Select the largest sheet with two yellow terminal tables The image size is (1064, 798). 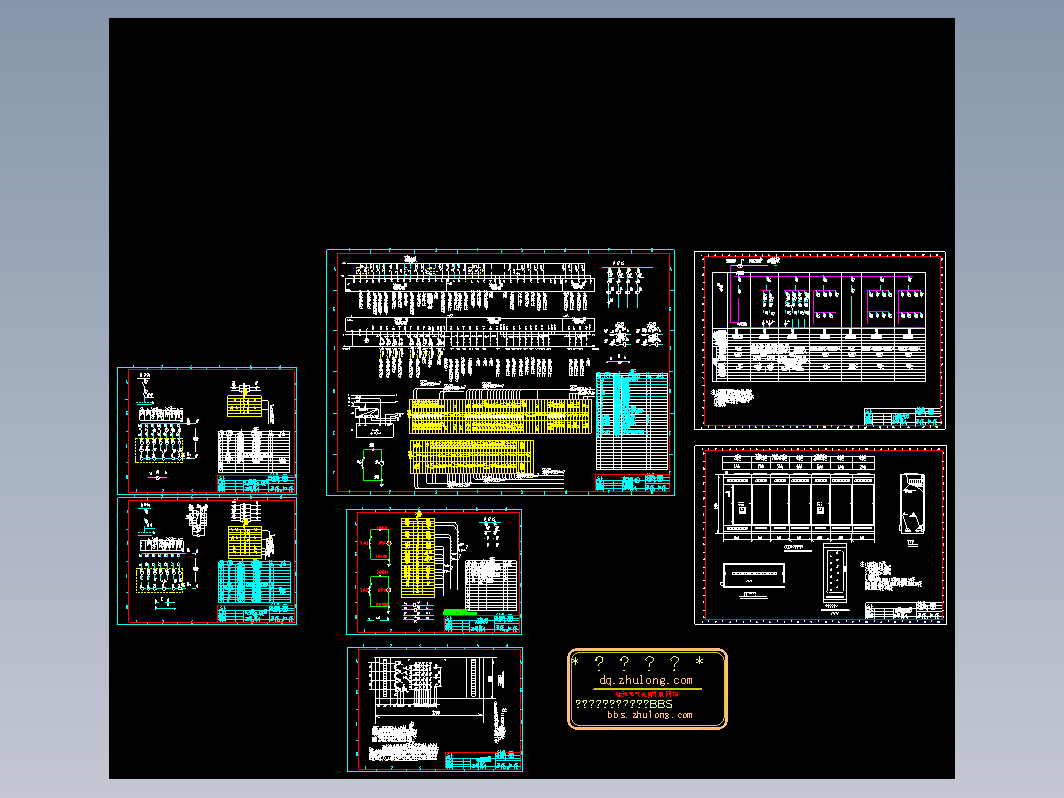pos(500,373)
